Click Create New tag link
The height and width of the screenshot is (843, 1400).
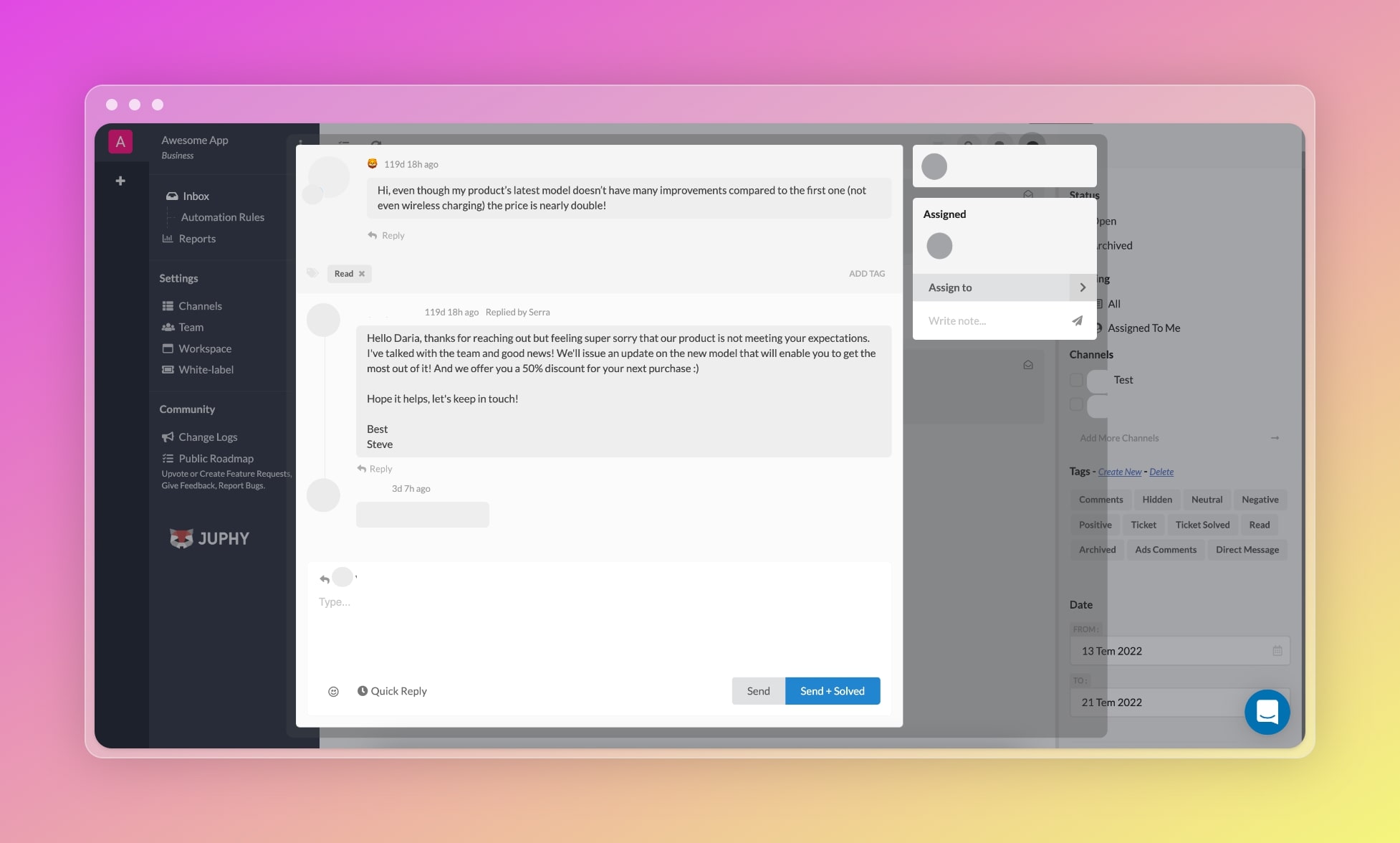pos(1119,471)
